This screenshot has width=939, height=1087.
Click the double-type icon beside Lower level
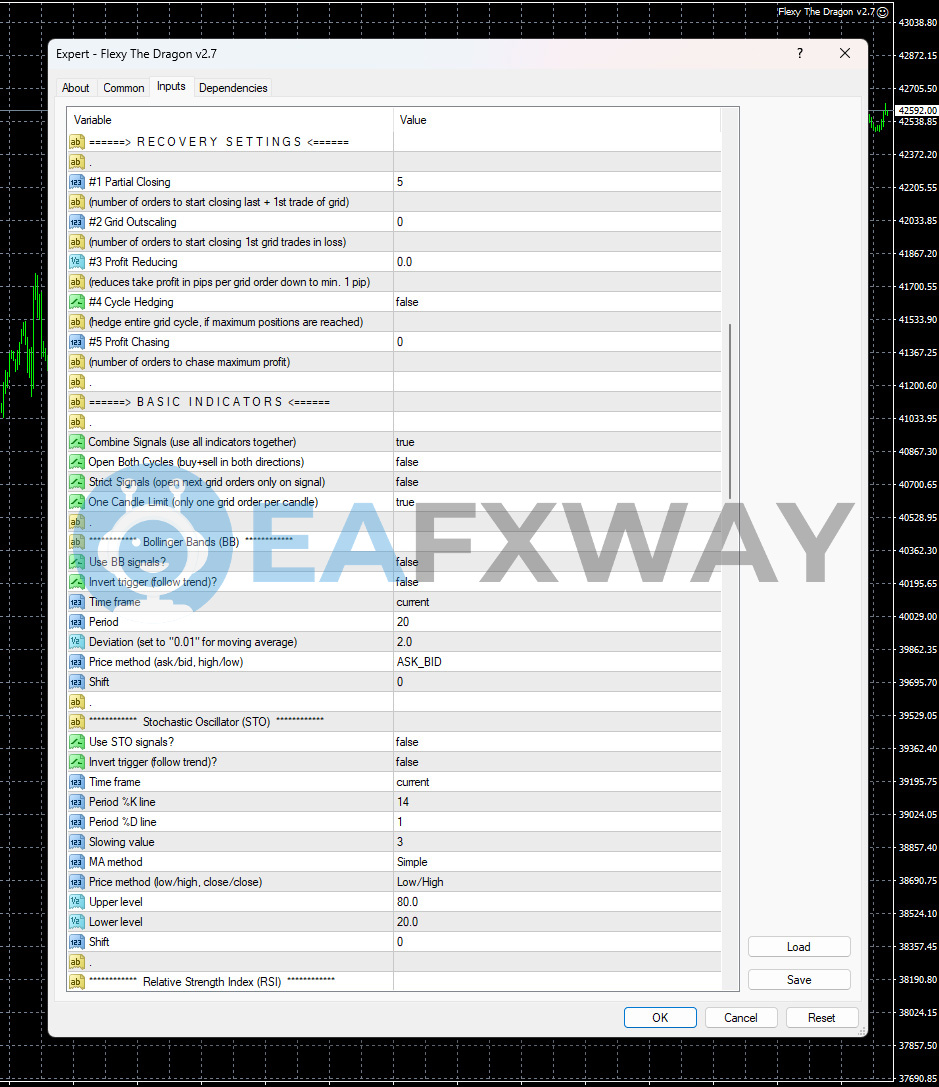(x=76, y=922)
